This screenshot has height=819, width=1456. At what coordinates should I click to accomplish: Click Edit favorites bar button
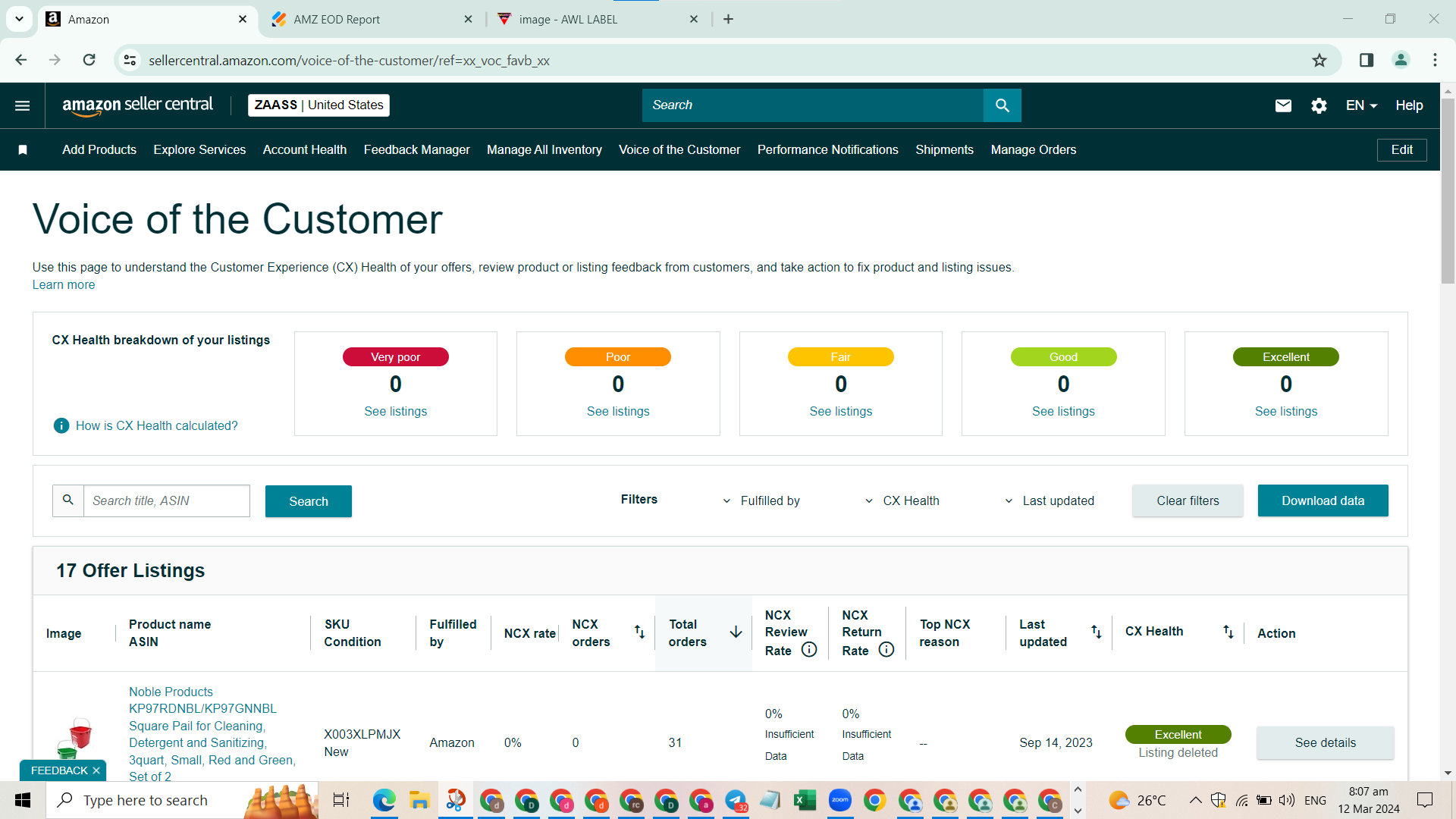1401,150
